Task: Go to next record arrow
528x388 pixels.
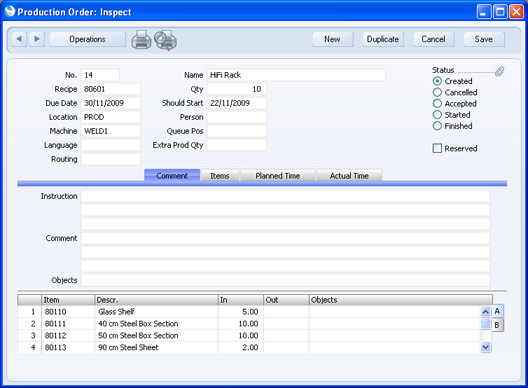Action: (x=37, y=39)
